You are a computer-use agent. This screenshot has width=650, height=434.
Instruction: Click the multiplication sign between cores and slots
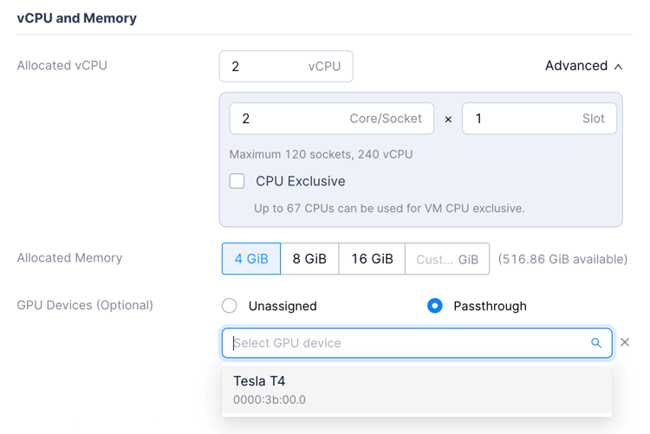(x=448, y=119)
